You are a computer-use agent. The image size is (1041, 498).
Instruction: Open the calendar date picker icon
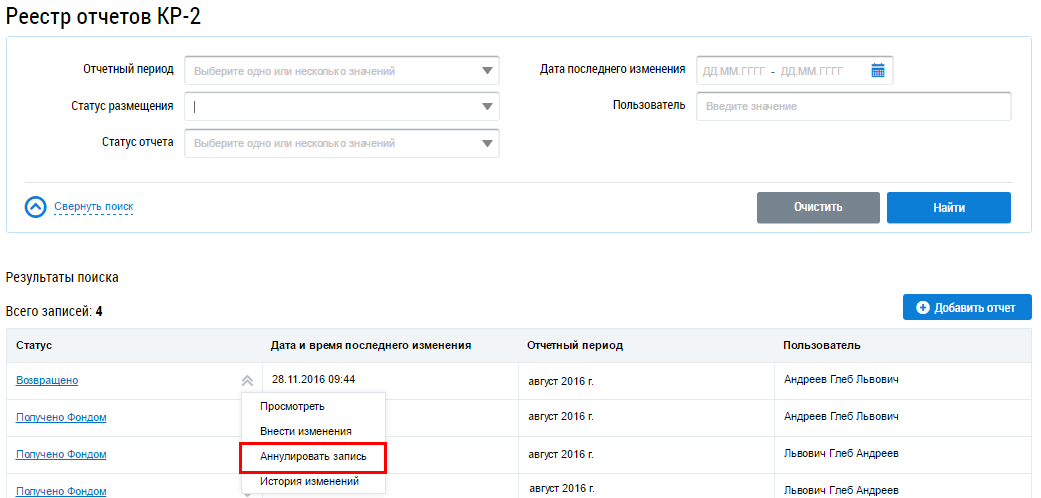tap(878, 70)
